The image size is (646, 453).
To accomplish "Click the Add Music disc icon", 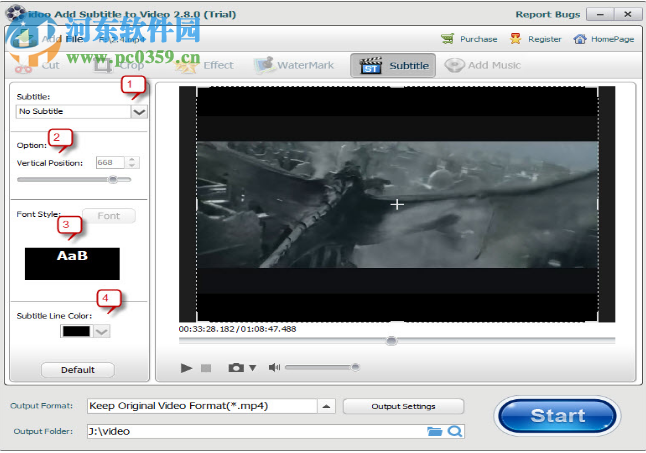I will tap(454, 65).
